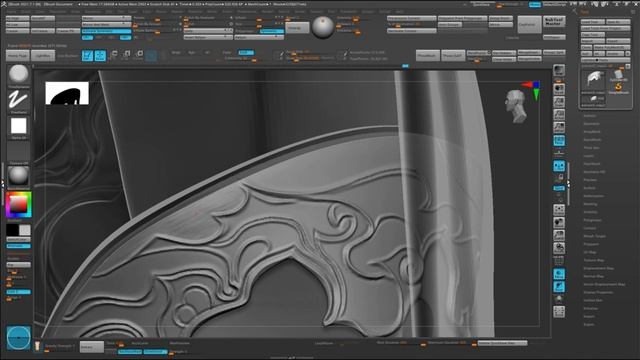Viewport: 640px width, 360px height.
Task: Click the Load Tool button
Action: 593,22
